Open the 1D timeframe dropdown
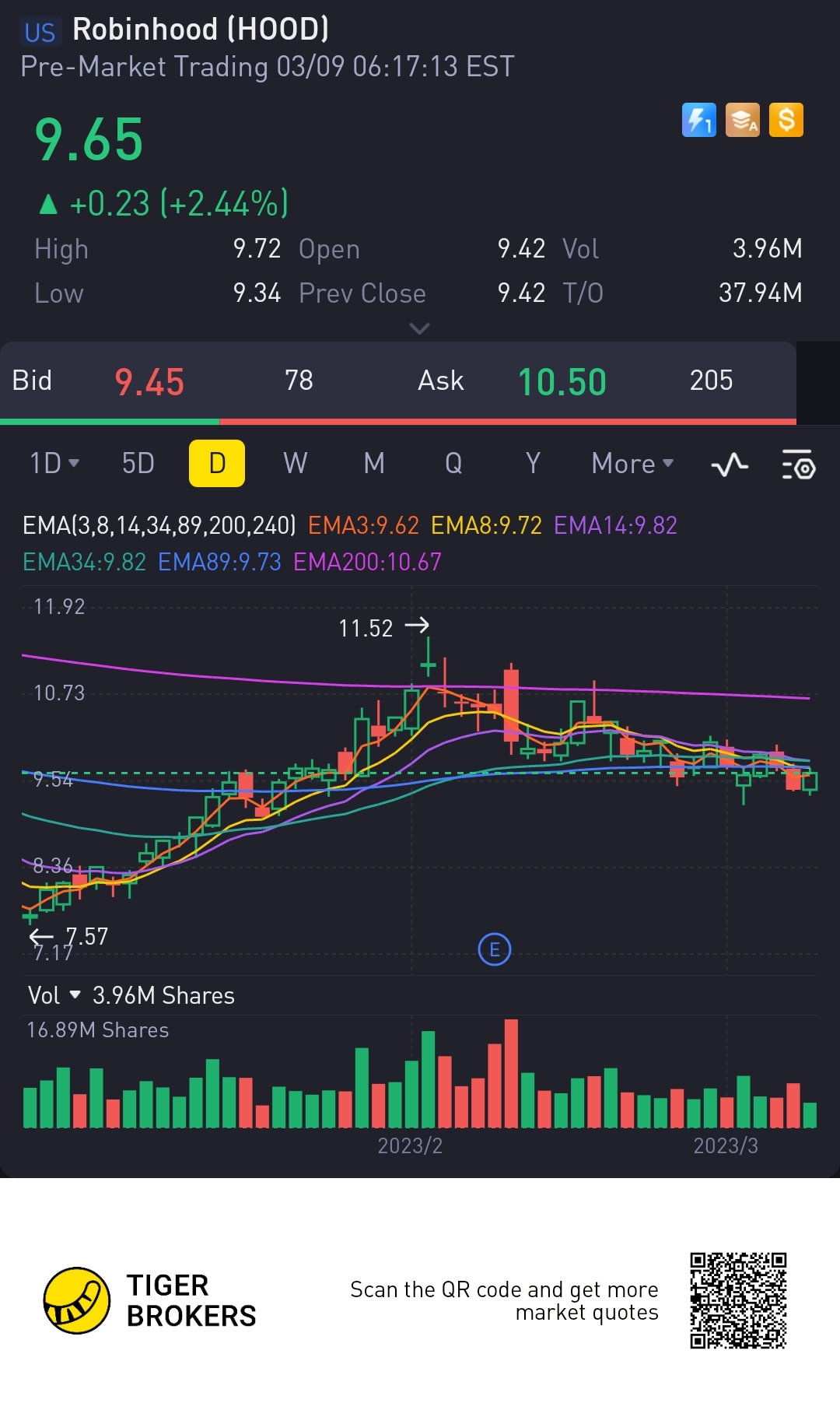Image resolution: width=840 pixels, height=1424 pixels. (x=54, y=463)
